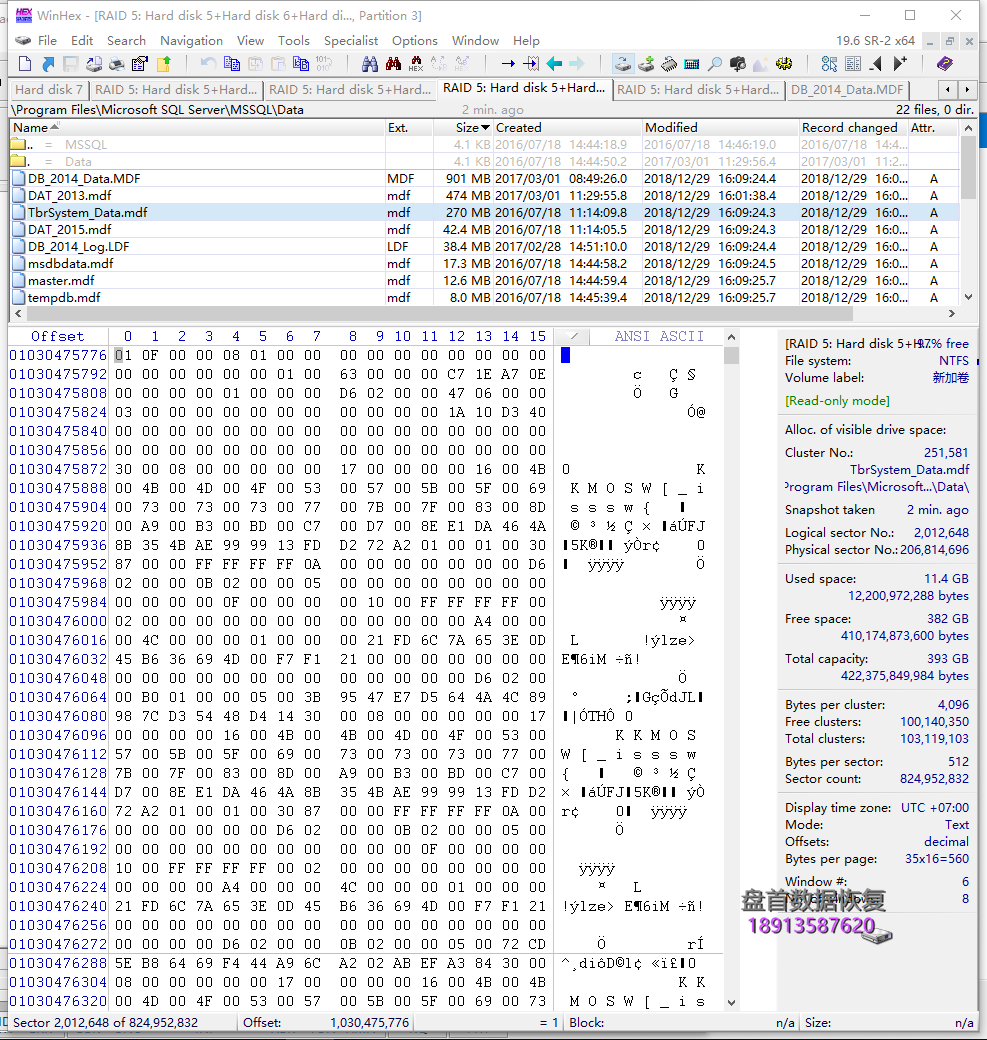Sort by the Ext. column header
Screen dimensions: 987x1040
click(x=409, y=127)
